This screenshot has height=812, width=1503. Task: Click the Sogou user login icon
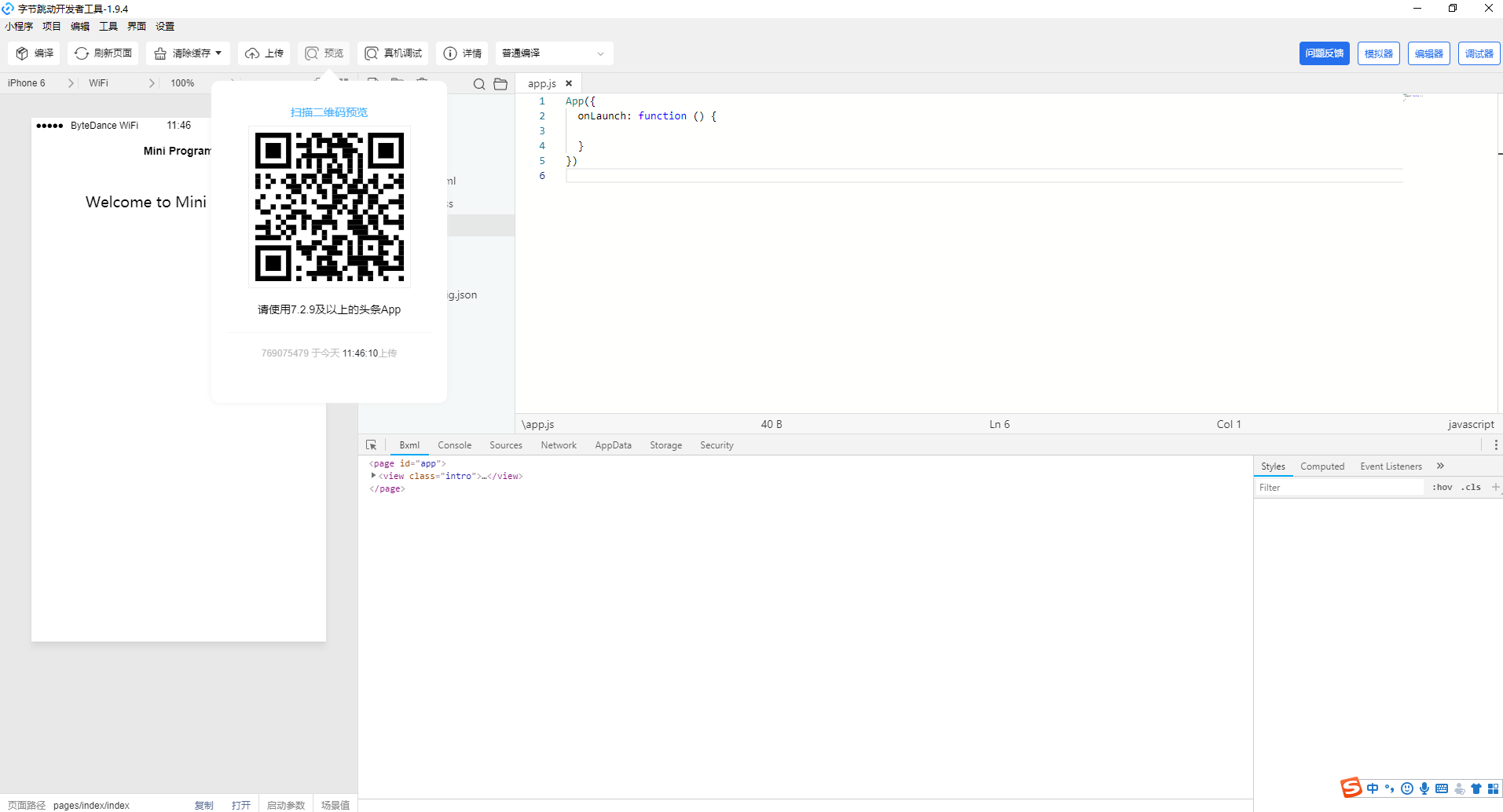[1459, 788]
